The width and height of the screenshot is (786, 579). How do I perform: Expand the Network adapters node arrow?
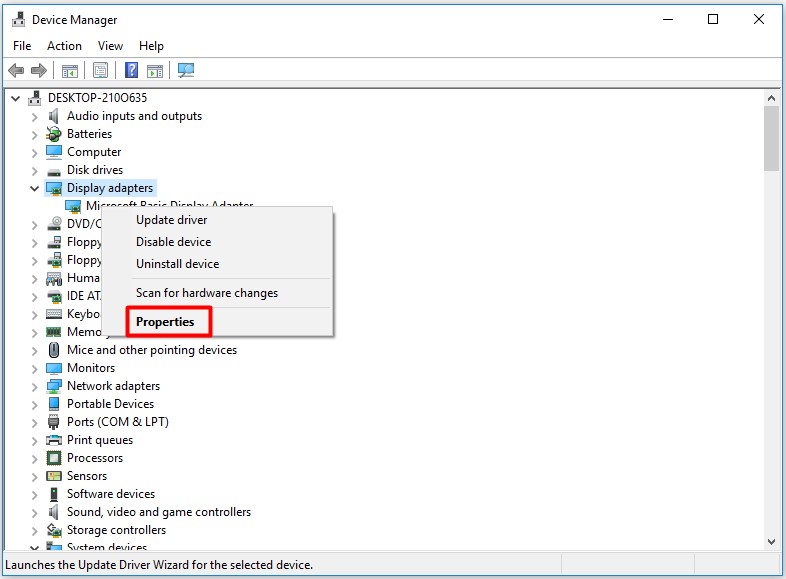click(35, 387)
